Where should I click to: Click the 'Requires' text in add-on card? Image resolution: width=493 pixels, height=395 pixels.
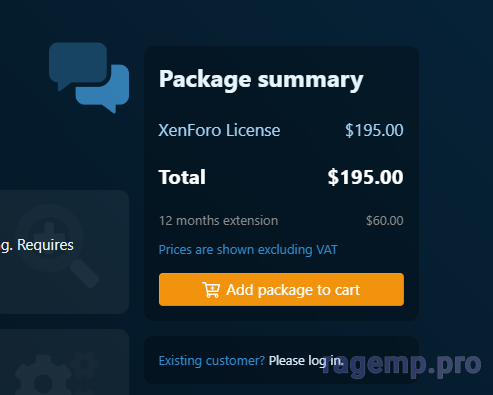tap(45, 245)
